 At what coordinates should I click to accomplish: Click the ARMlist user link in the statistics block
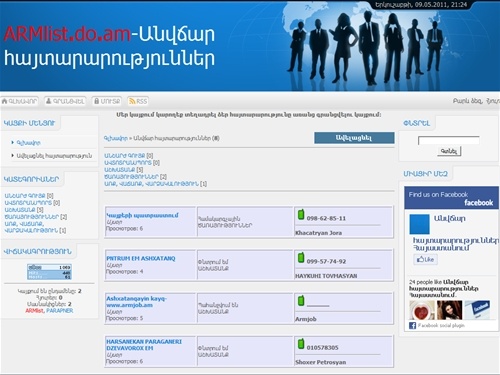coord(34,310)
